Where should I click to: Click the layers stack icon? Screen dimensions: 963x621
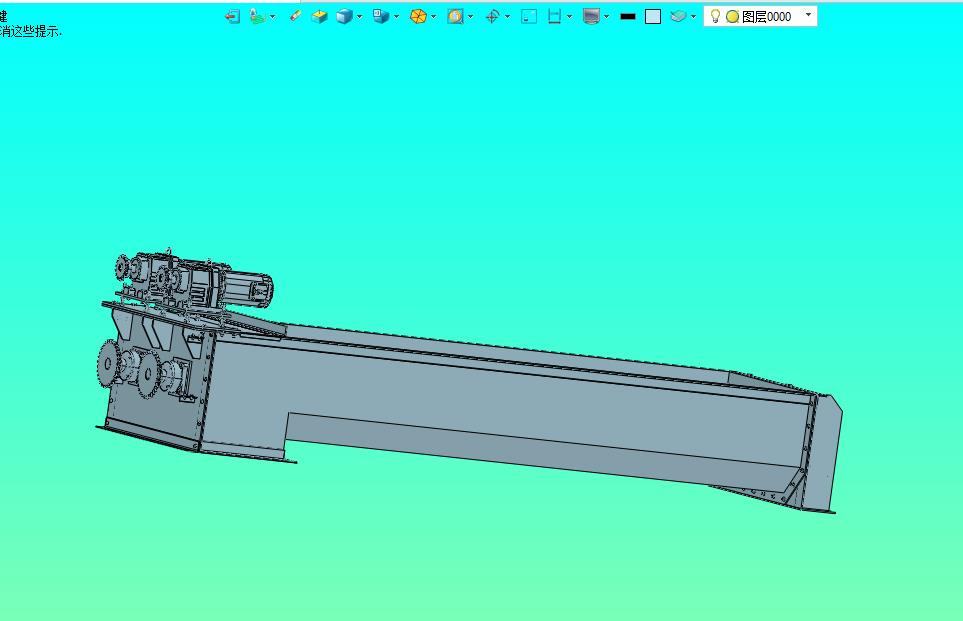678,16
